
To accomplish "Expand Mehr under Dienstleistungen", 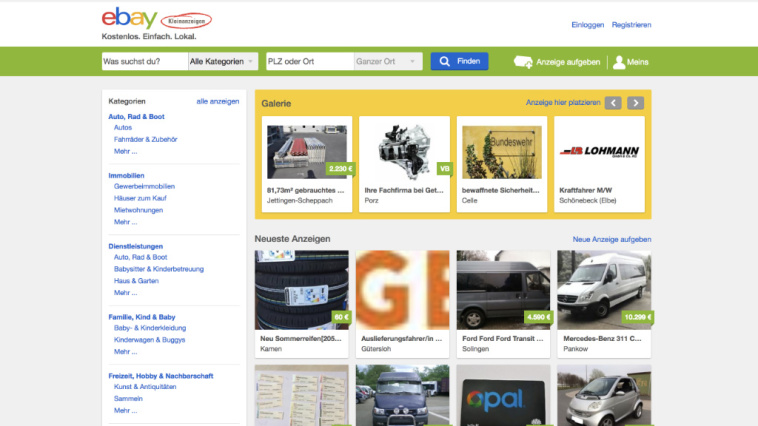I will [x=126, y=293].
